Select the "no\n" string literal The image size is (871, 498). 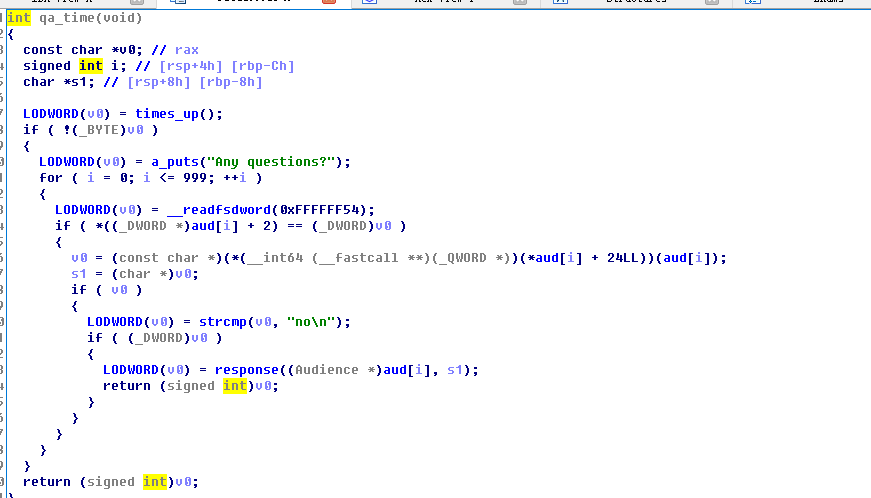point(311,322)
